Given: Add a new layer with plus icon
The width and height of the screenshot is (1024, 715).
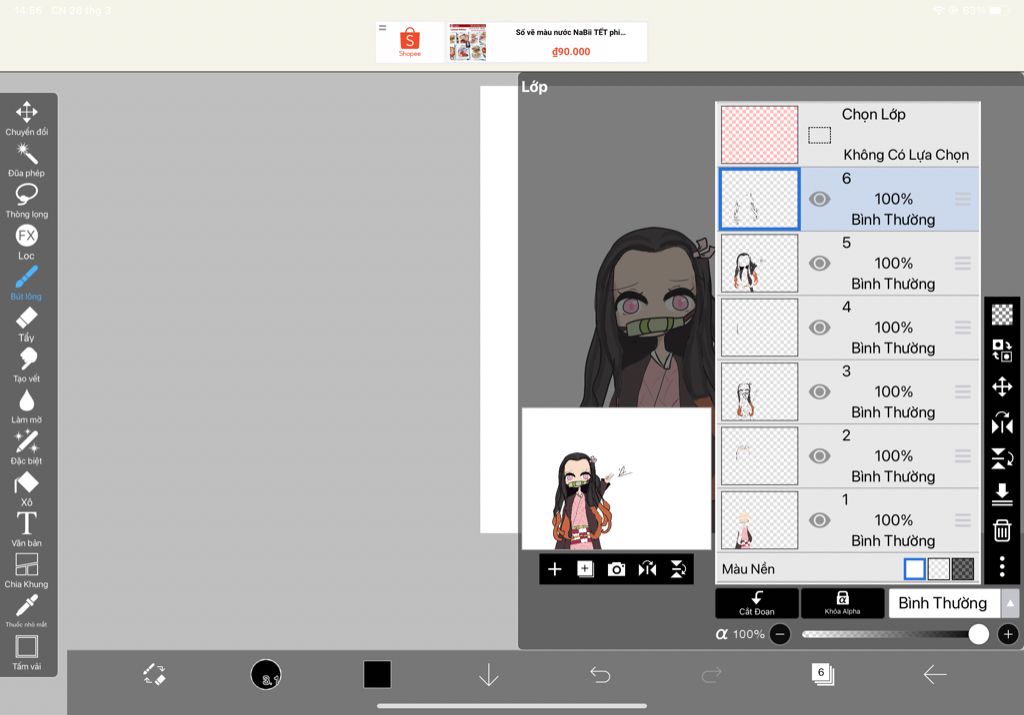Looking at the screenshot, I should (x=554, y=569).
